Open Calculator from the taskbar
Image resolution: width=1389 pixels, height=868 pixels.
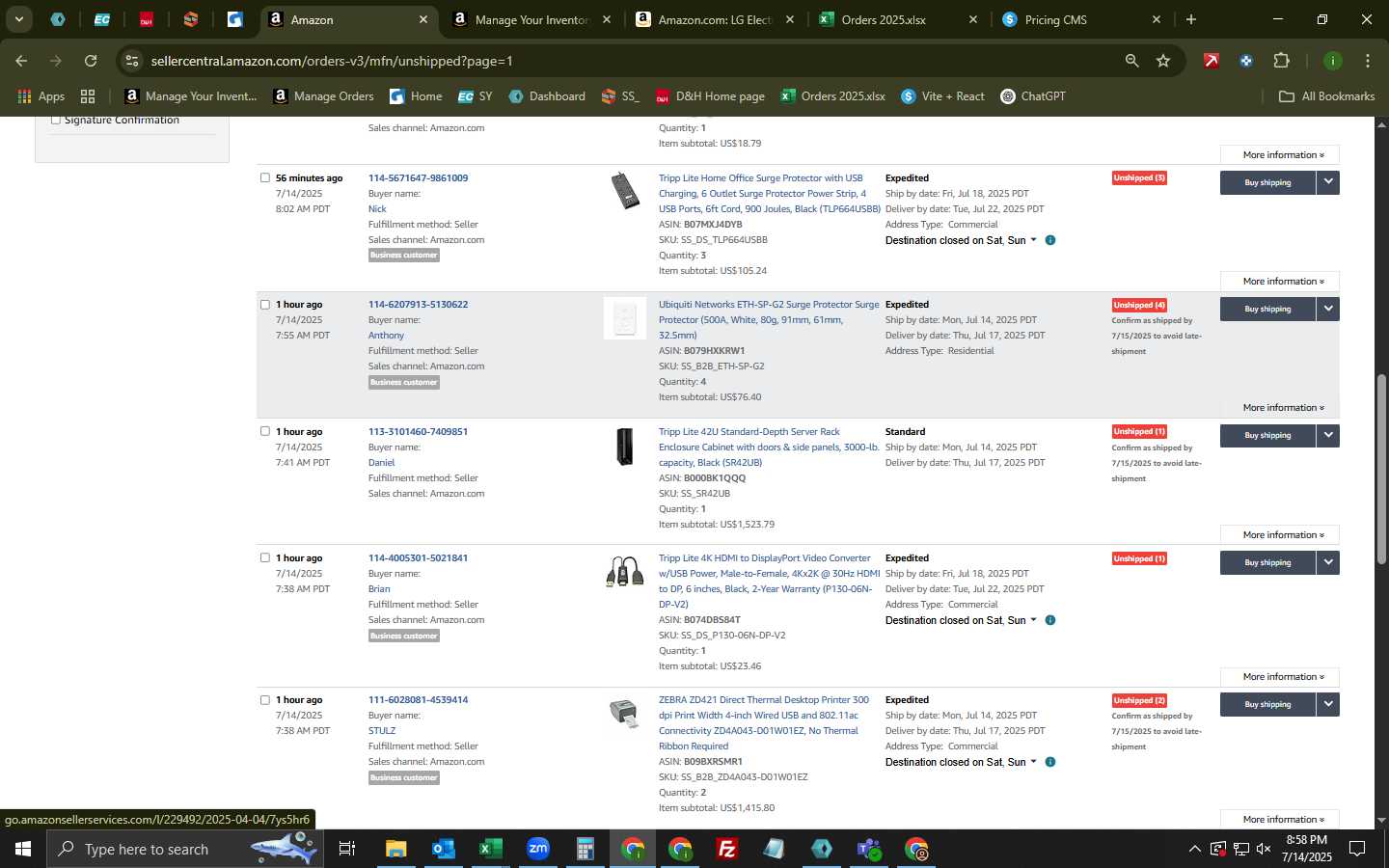pos(585,849)
